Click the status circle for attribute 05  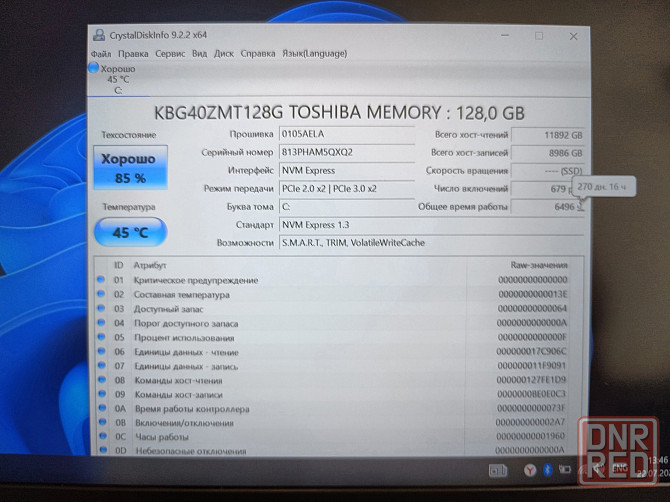[101, 337]
